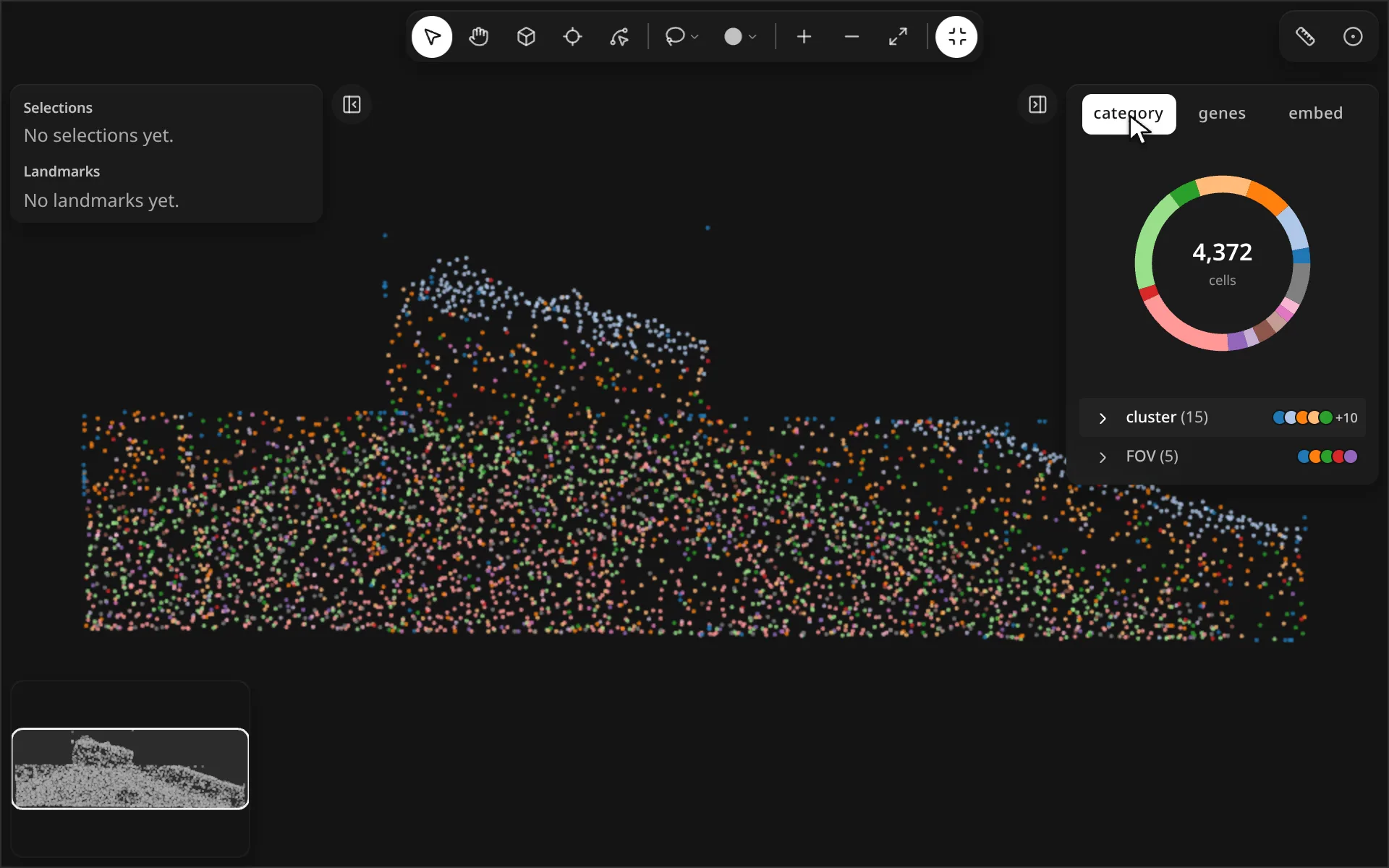Click the gray point color circle
Screen dimensions: 1389x868
point(733,37)
